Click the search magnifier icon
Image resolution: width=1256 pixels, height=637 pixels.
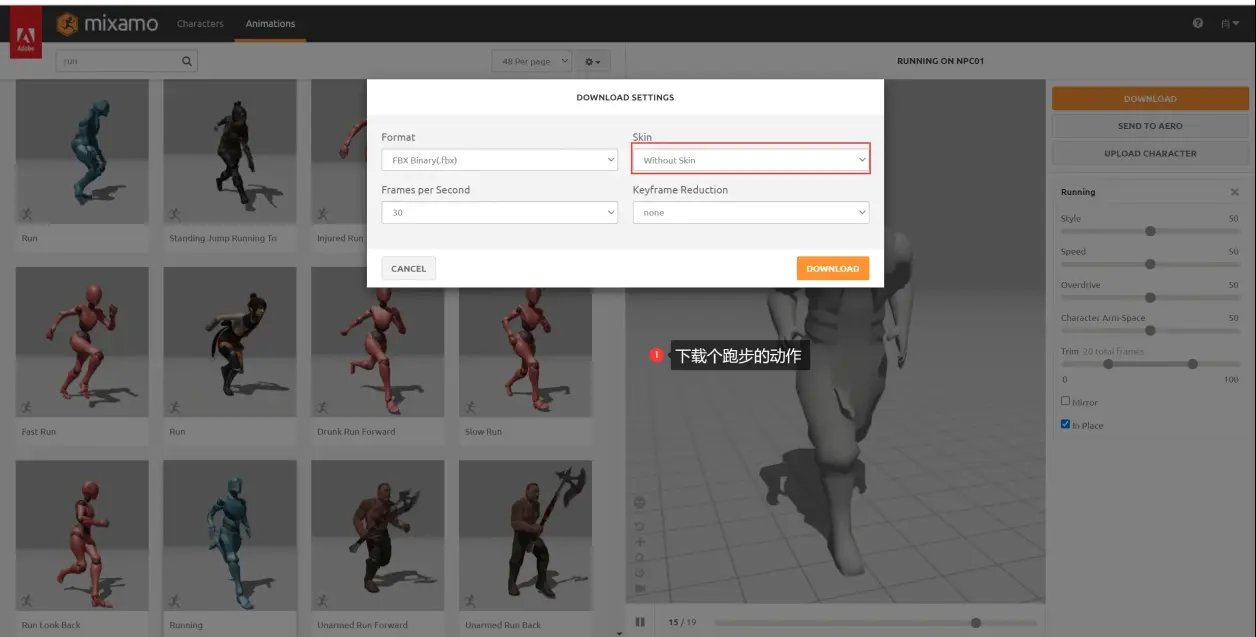[186, 62]
